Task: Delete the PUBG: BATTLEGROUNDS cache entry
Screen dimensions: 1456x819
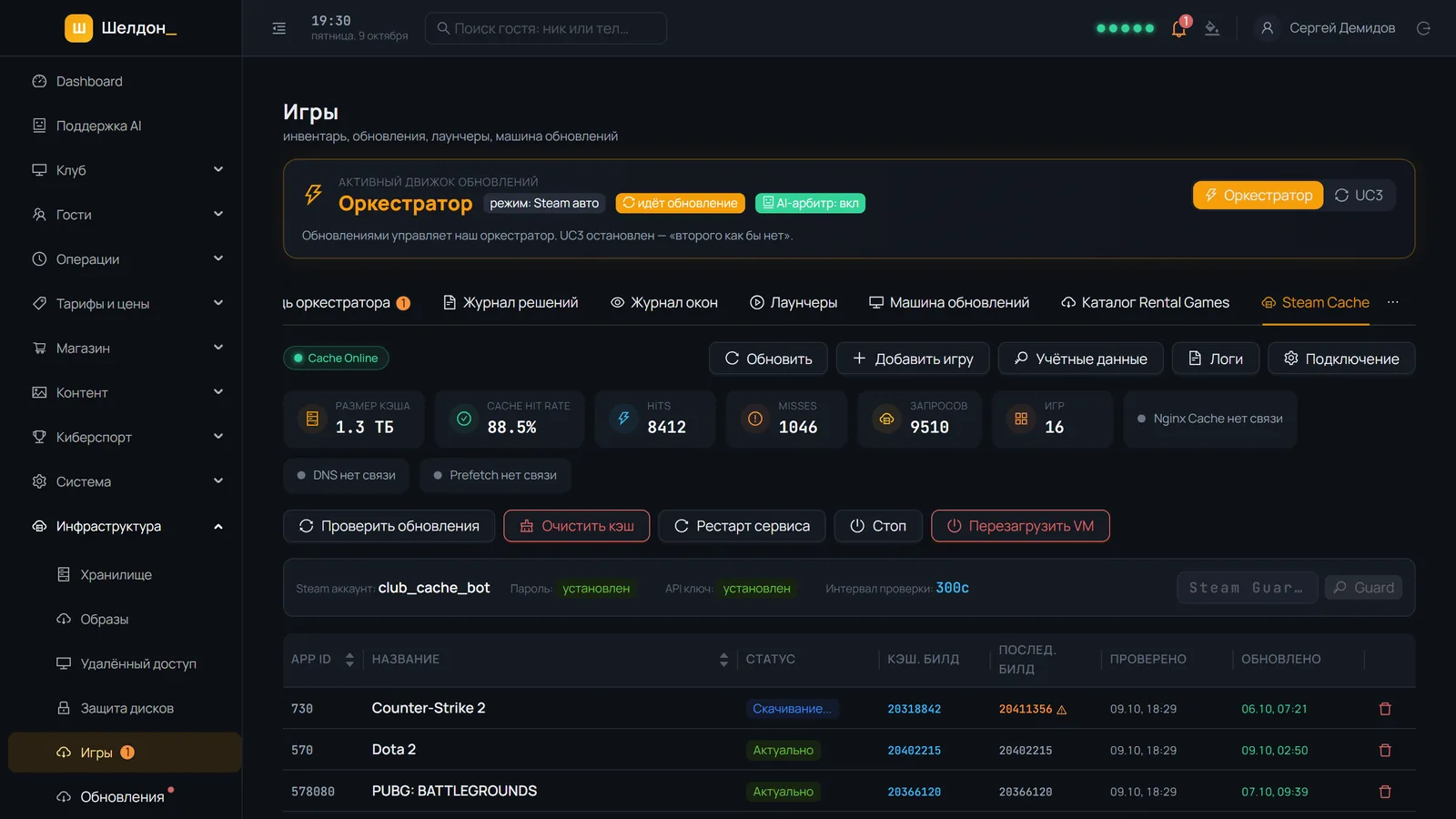Action: coord(1385,792)
